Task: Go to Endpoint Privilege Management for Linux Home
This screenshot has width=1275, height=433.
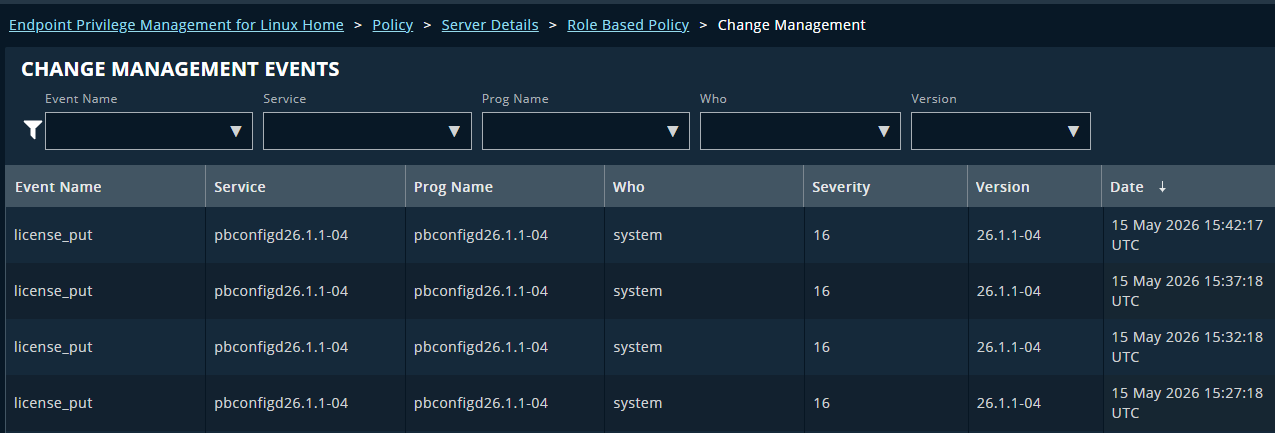Action: click(176, 25)
